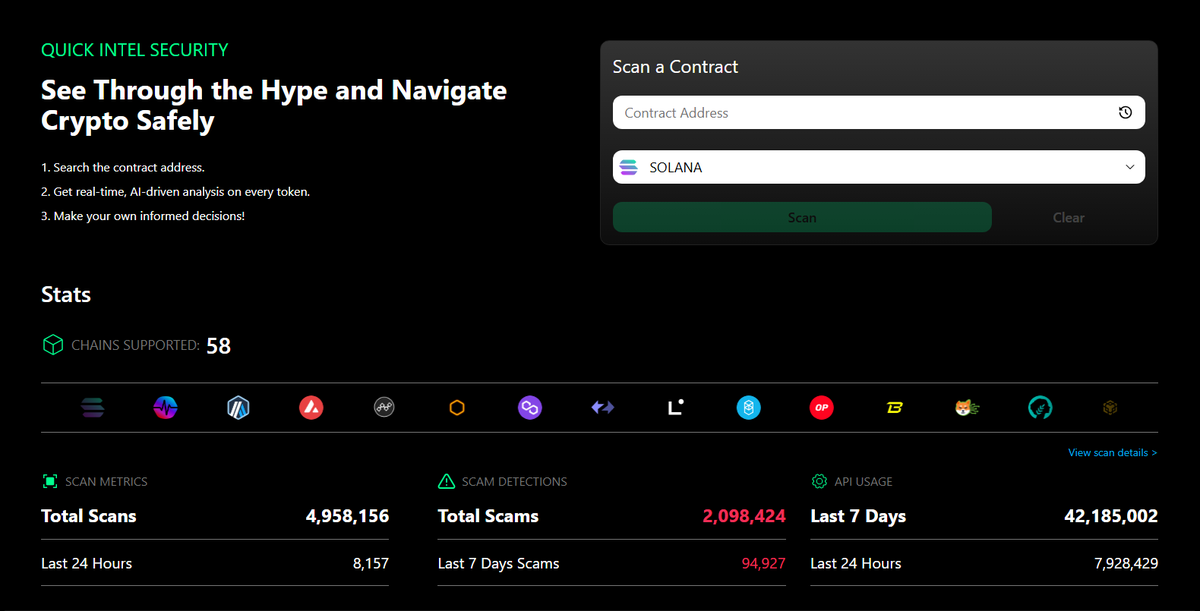Click the Last 7 Days Scams value 94,927
Screen dimensions: 1200x611
(x=764, y=564)
